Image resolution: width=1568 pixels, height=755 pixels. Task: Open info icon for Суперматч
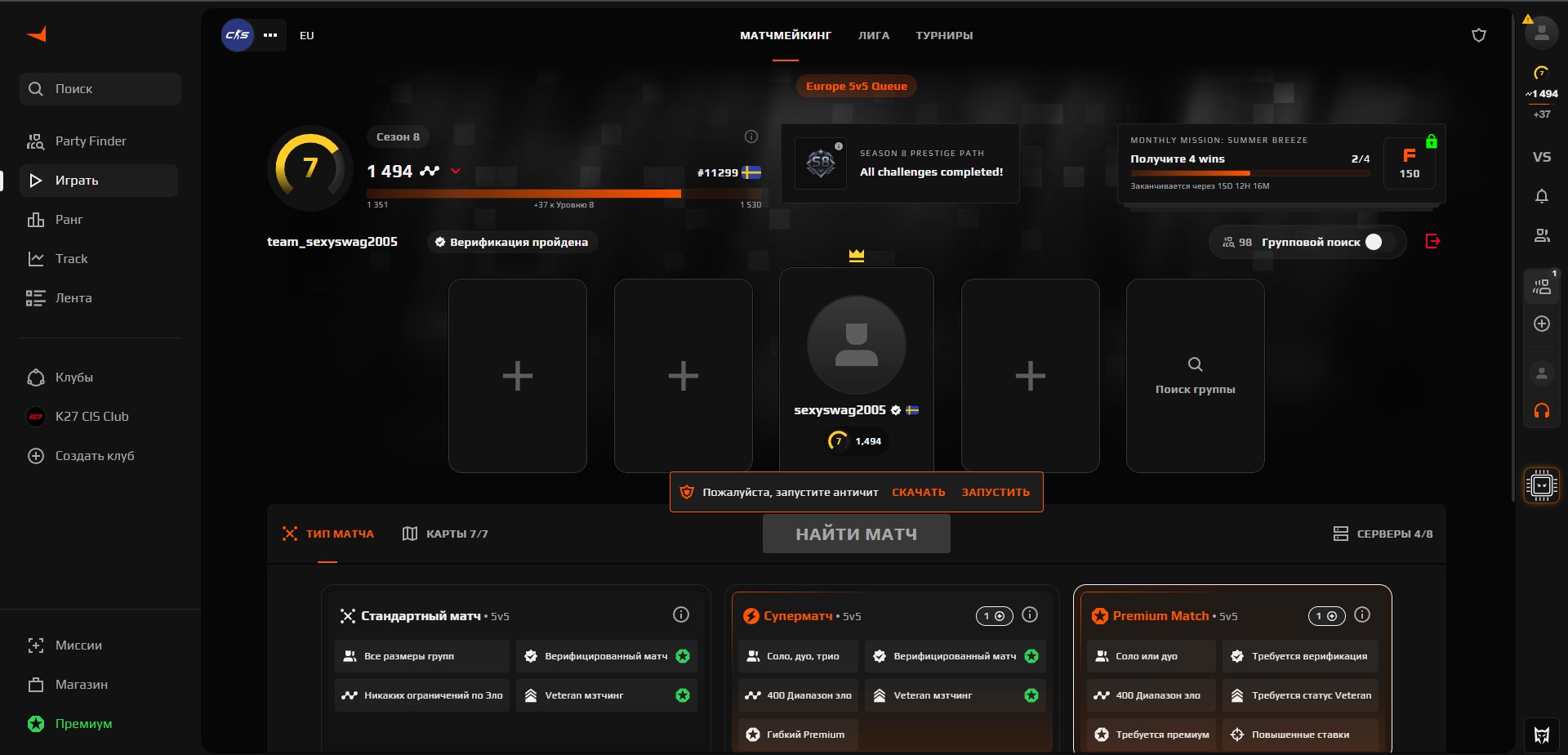[x=1030, y=614]
